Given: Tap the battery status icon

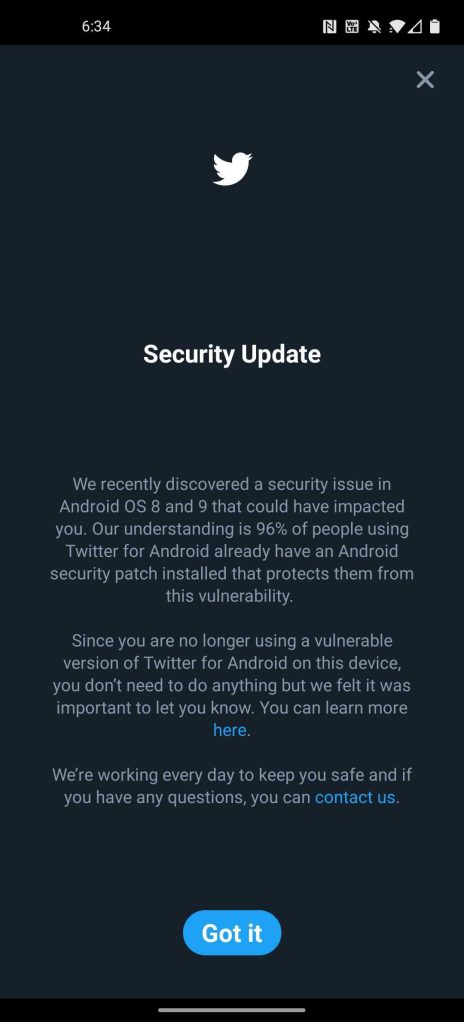Looking at the screenshot, I should pos(435,27).
